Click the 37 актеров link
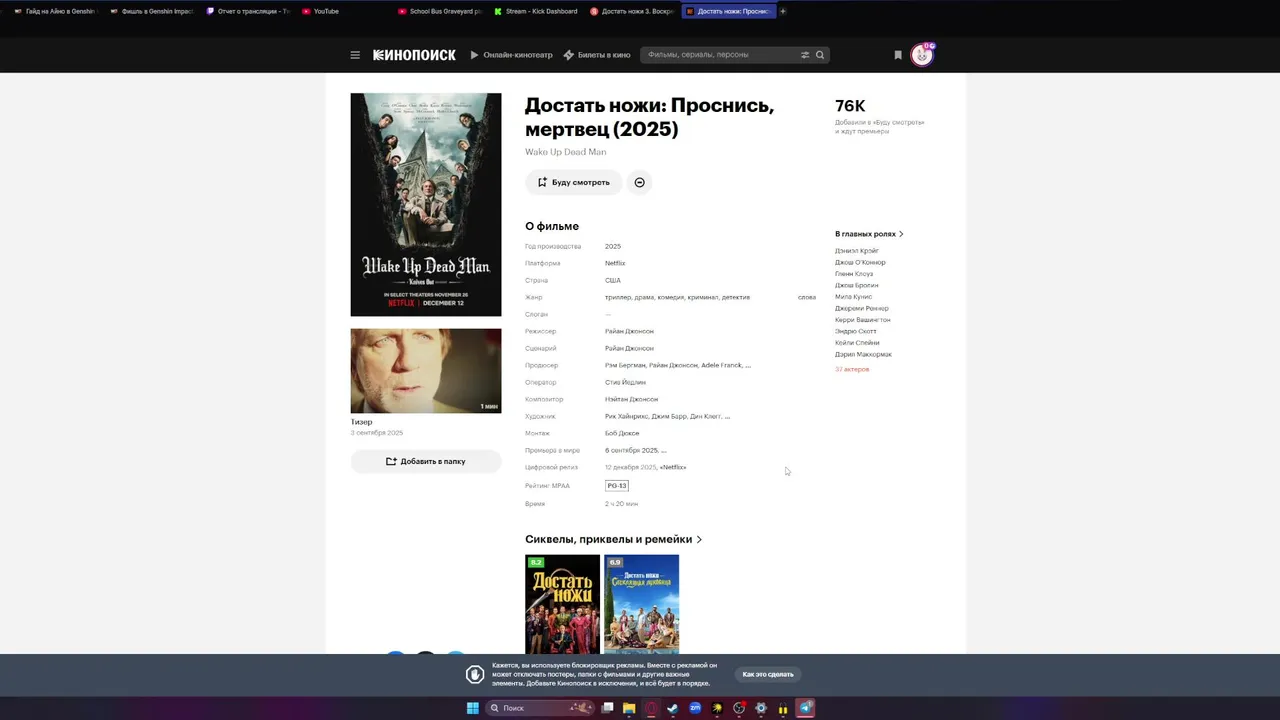The image size is (1280, 720). click(852, 369)
